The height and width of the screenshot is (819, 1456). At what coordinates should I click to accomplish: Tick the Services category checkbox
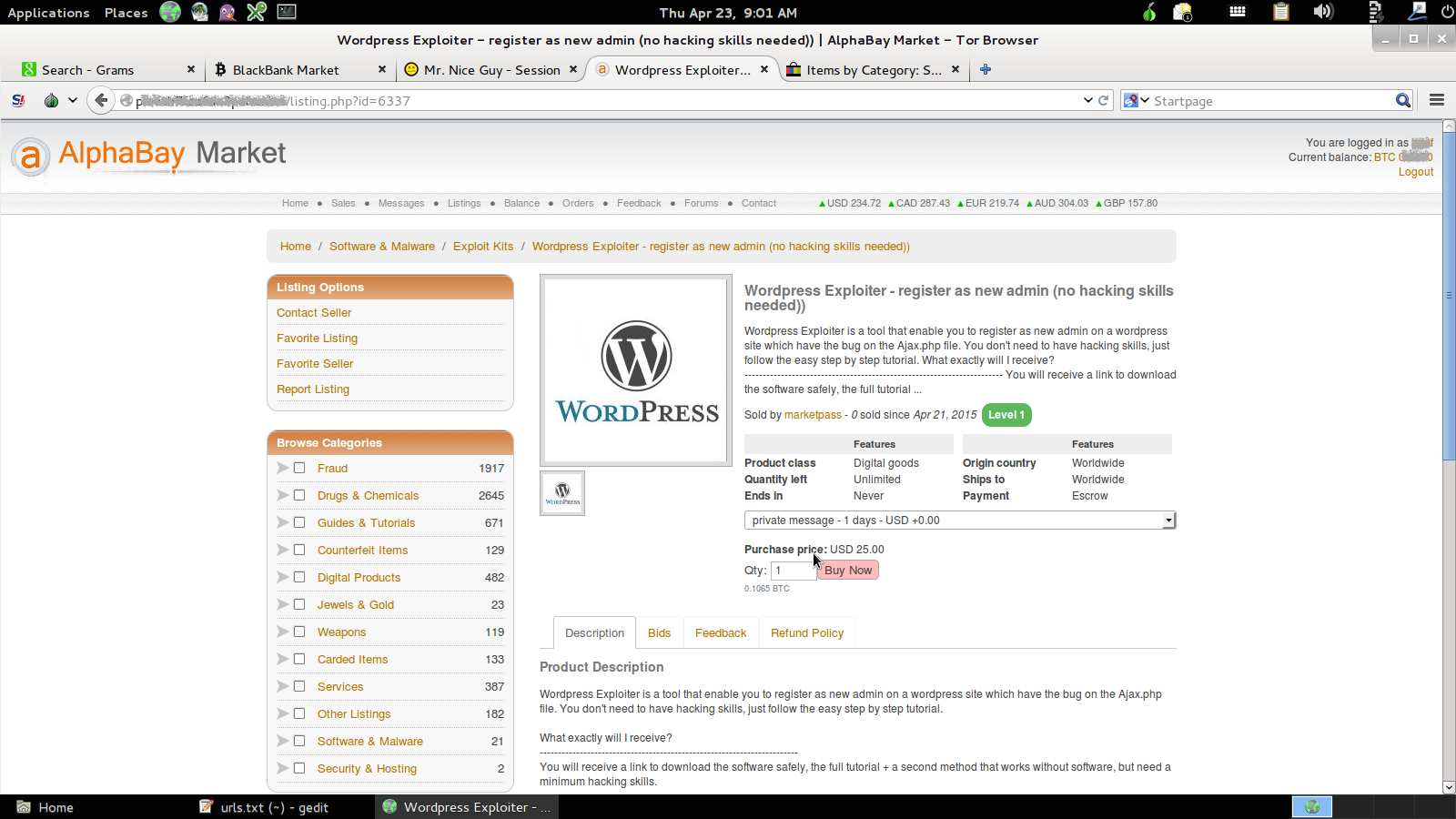(x=299, y=686)
